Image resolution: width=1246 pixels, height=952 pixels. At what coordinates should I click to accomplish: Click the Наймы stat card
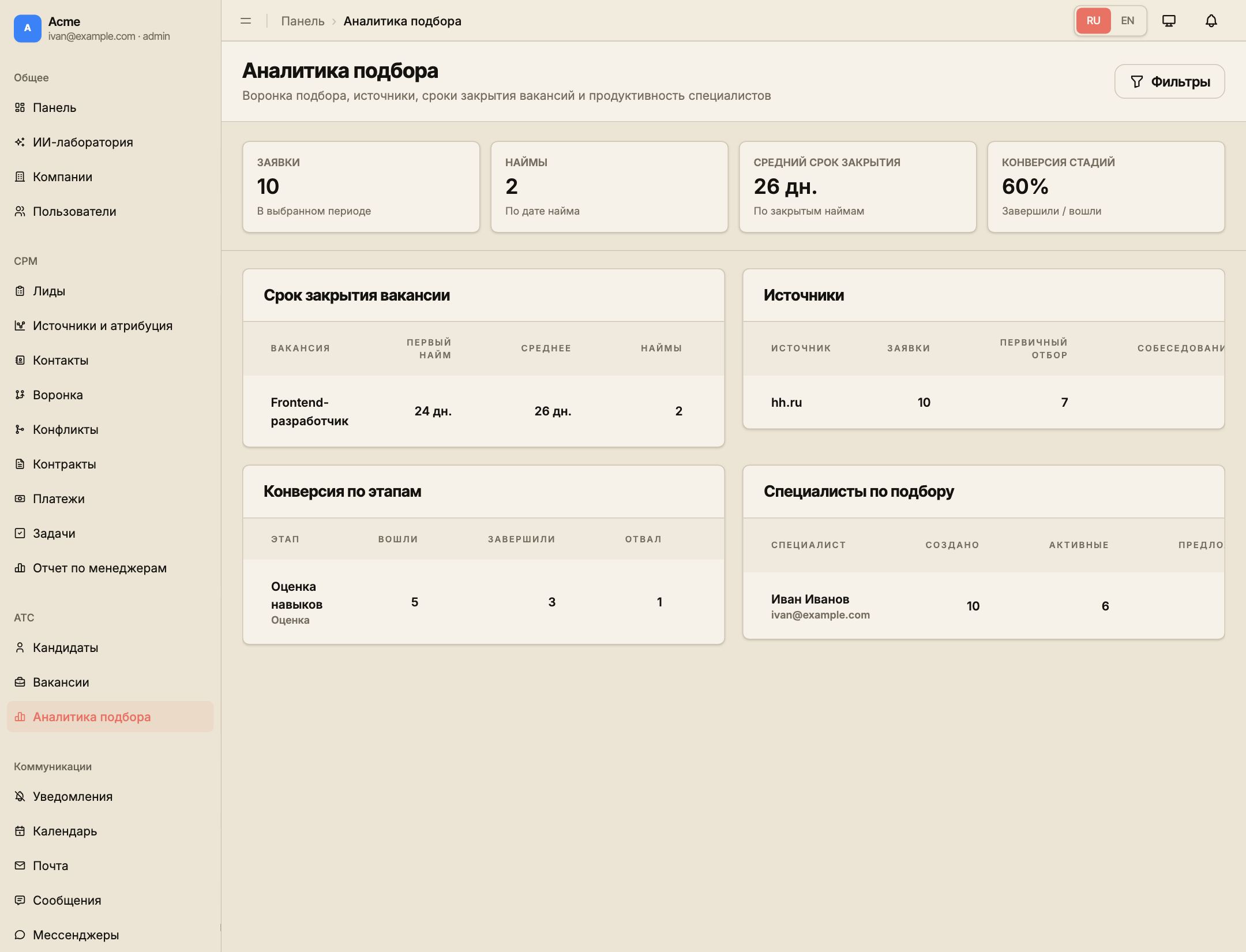609,187
